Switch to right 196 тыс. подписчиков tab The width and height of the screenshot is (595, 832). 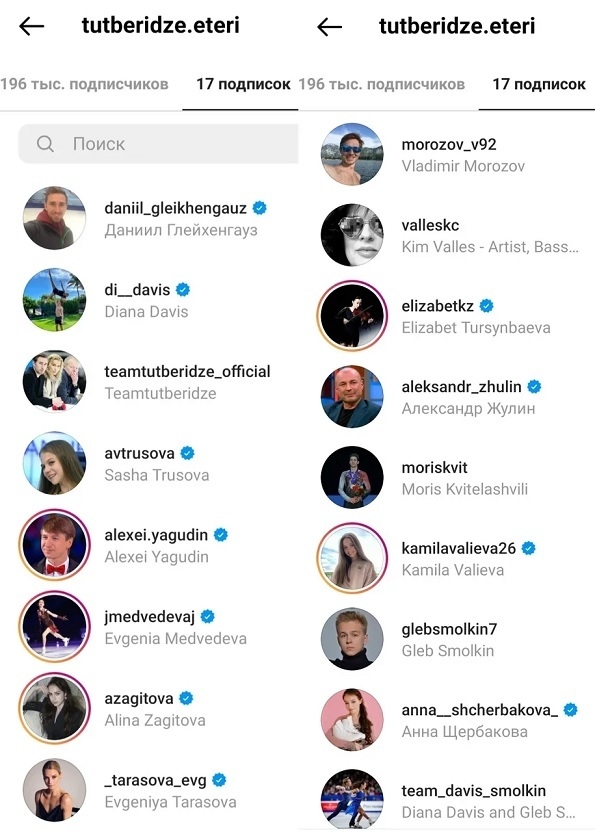382,84
